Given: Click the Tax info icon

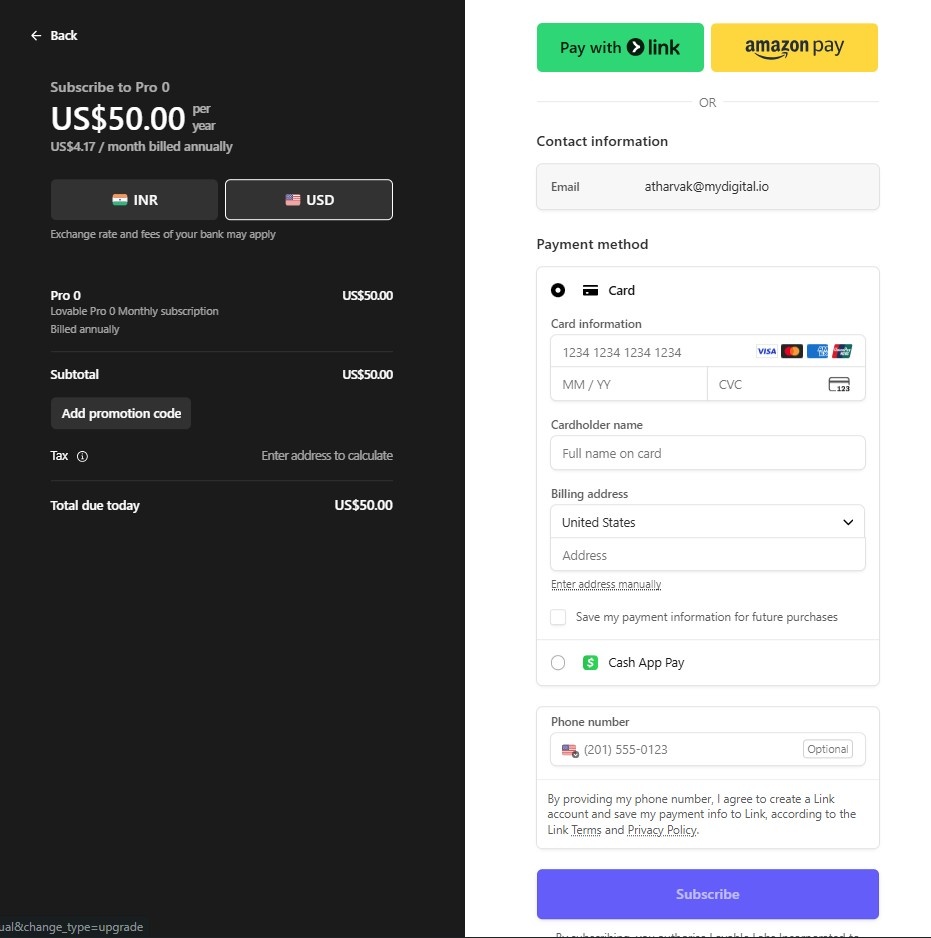Looking at the screenshot, I should (83, 456).
